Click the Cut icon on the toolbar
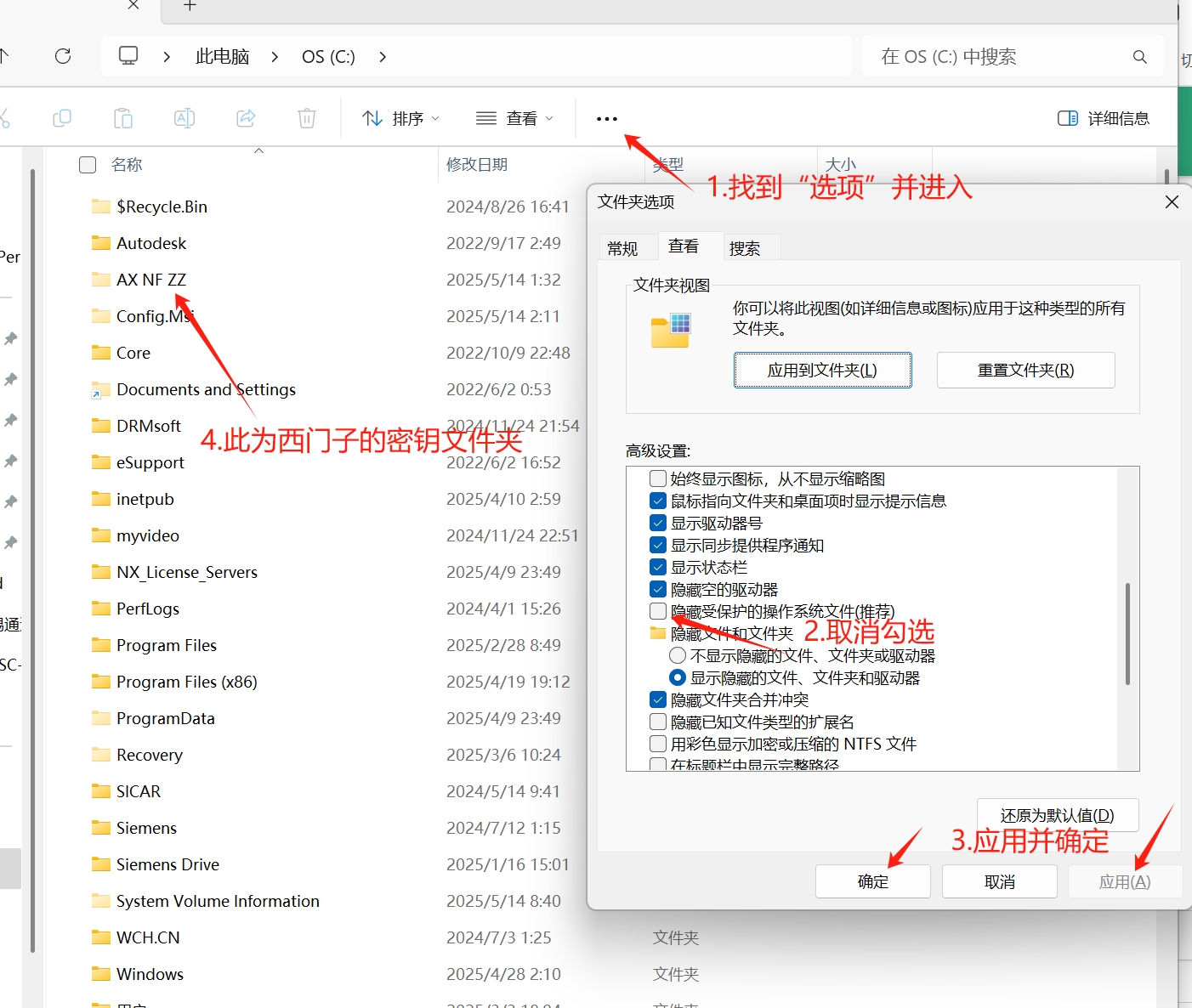1192x1008 pixels. click(7, 118)
